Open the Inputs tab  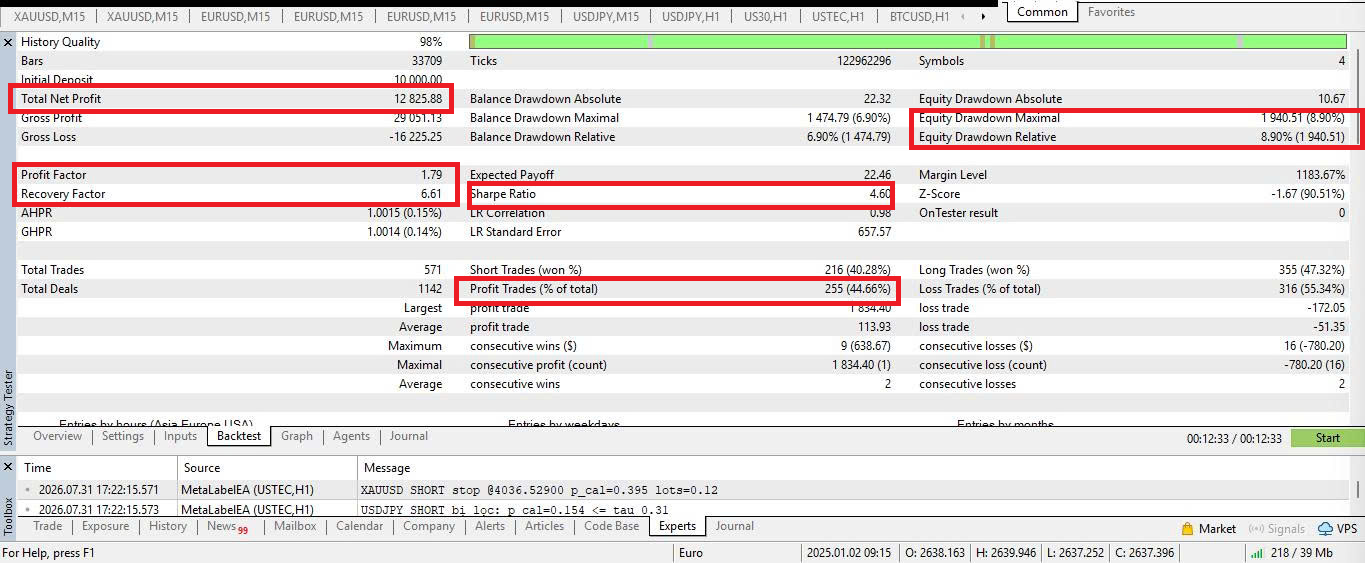pos(180,436)
